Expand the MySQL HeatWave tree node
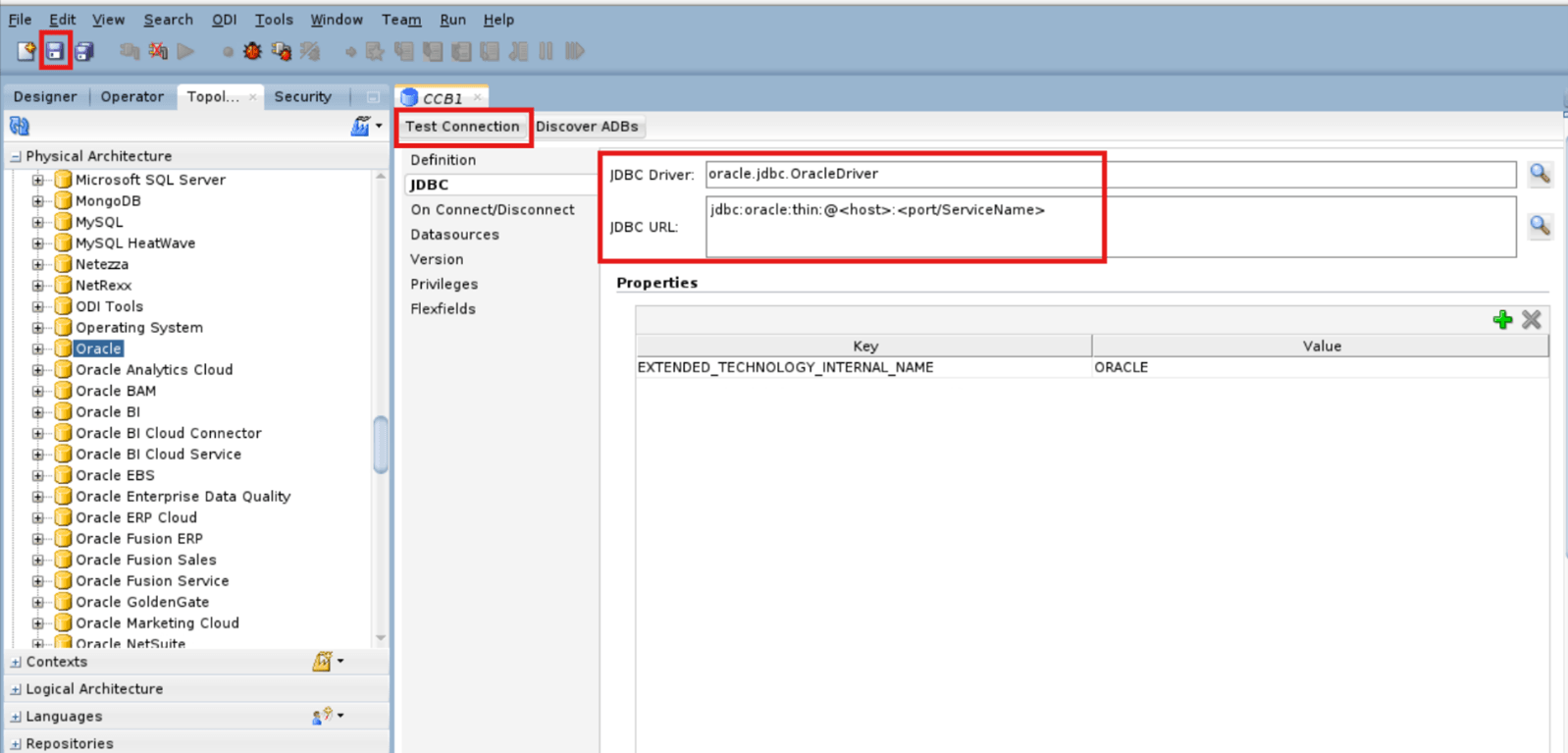 (38, 242)
